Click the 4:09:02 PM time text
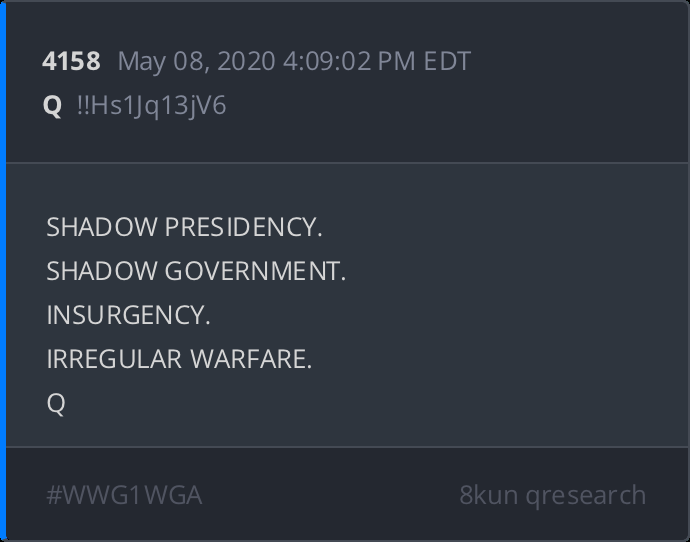The height and width of the screenshot is (542, 690). (349, 61)
